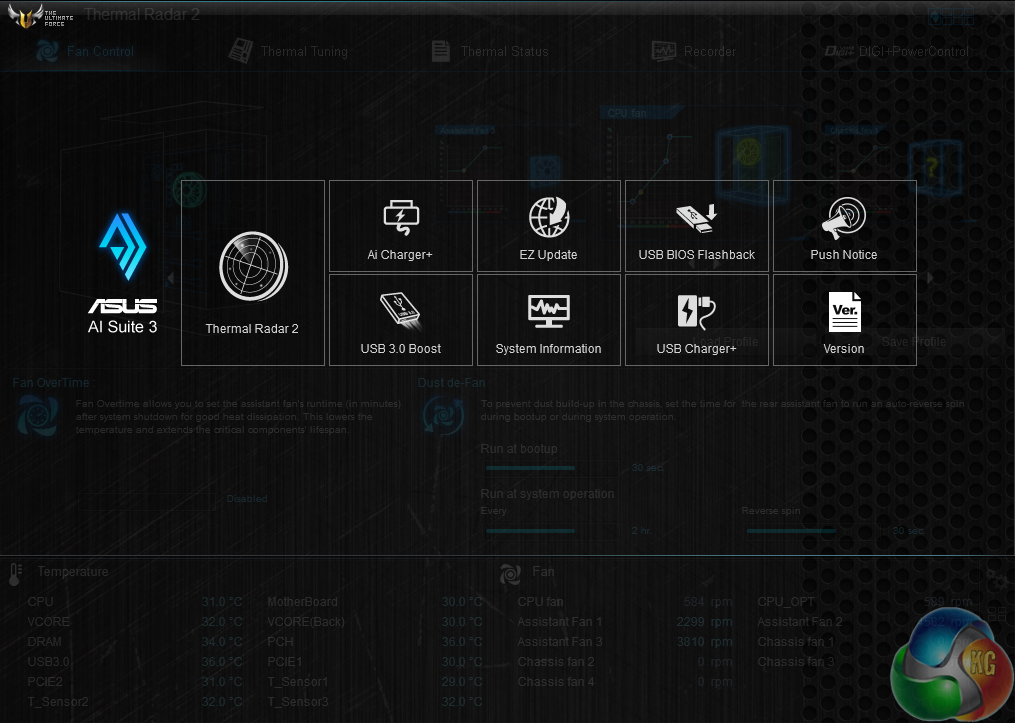Viewport: 1015px width, 723px height.
Task: Click the right arrow beside the tiles
Action: 930,278
